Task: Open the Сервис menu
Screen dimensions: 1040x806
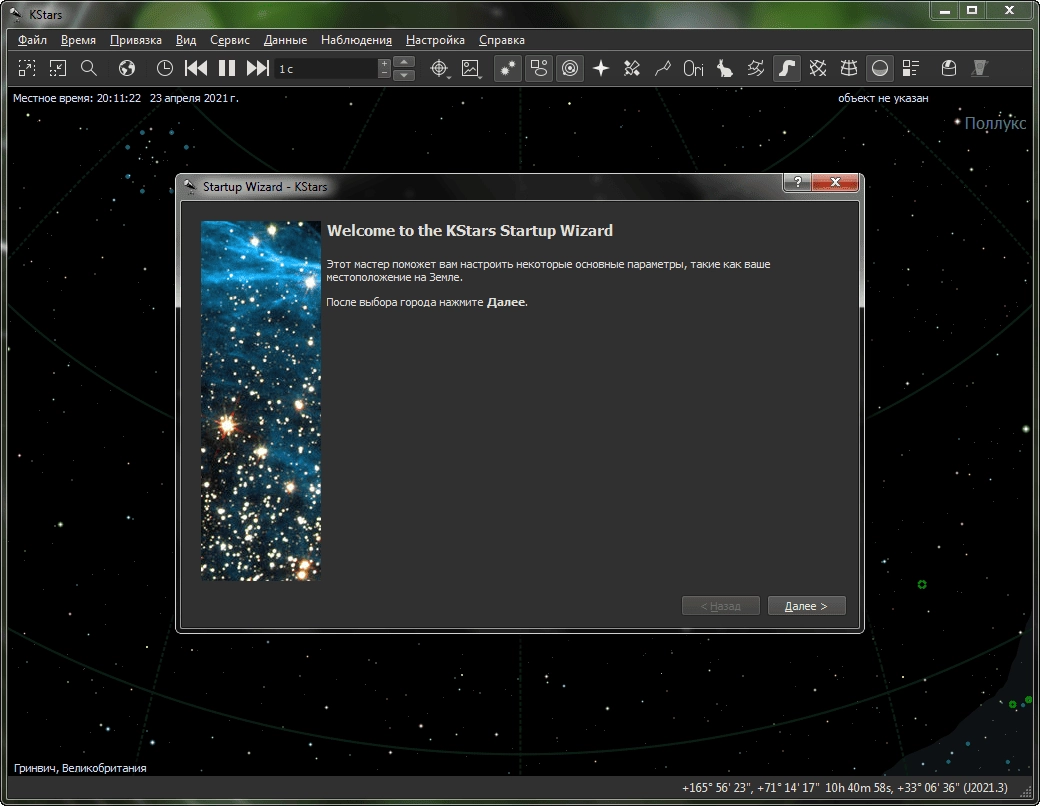Action: click(x=229, y=40)
